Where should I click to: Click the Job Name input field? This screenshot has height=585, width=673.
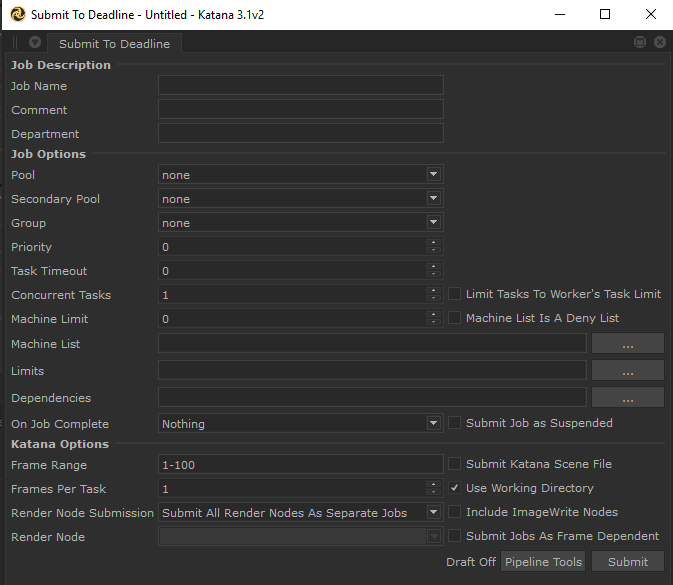point(300,85)
